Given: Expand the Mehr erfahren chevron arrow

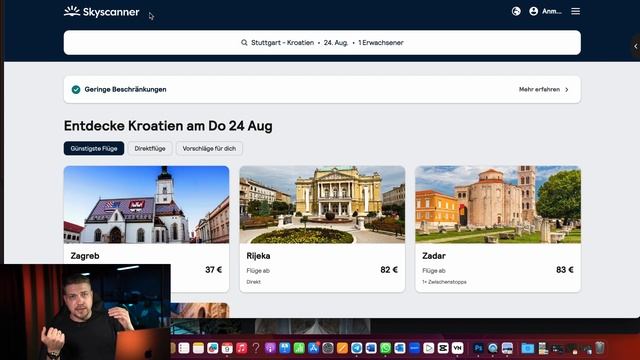Looking at the screenshot, I should click(x=567, y=89).
